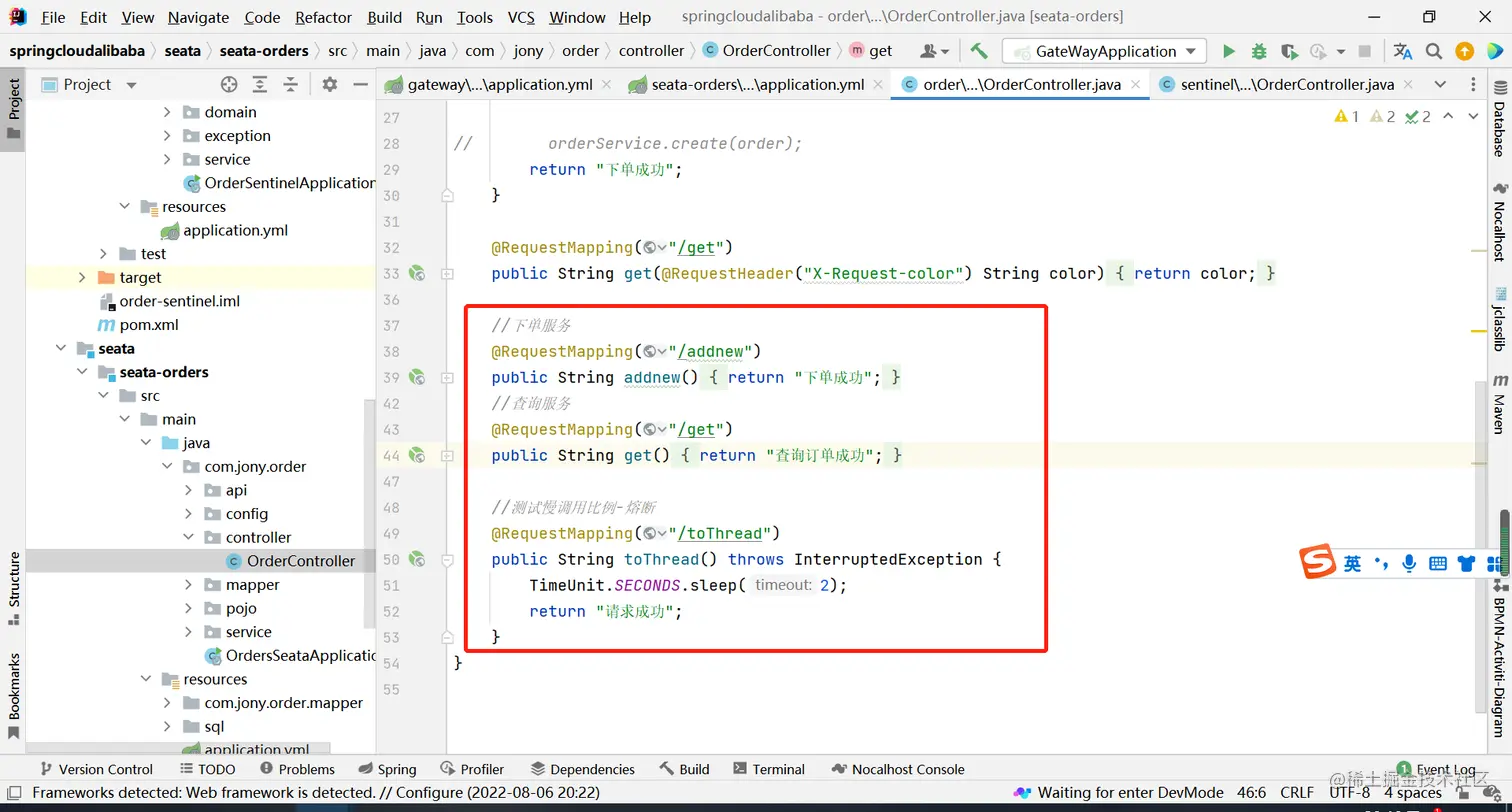Click the orange update arrow icon
The height and width of the screenshot is (812, 1512).
(x=1464, y=51)
